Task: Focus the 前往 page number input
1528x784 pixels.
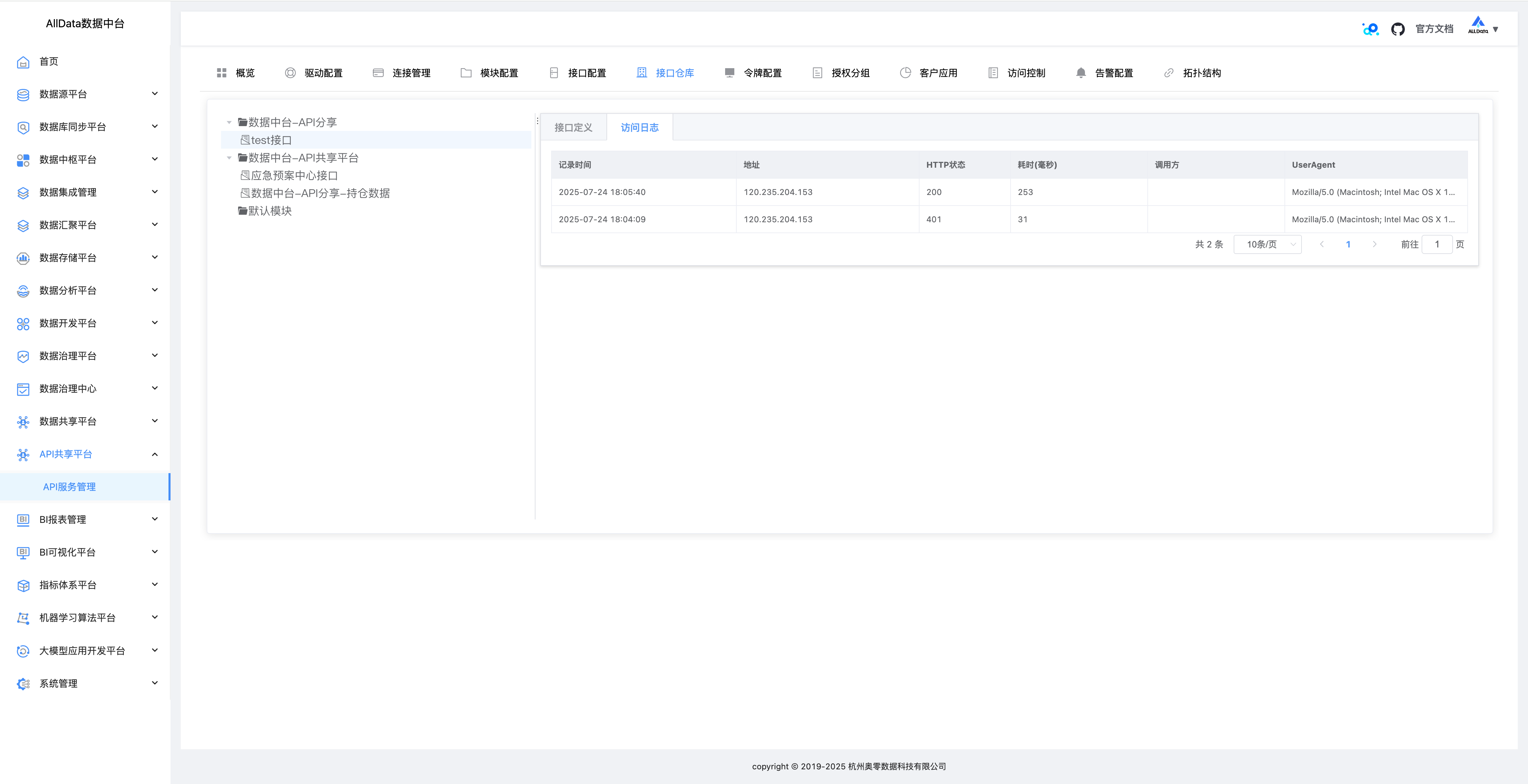Action: [x=1437, y=244]
